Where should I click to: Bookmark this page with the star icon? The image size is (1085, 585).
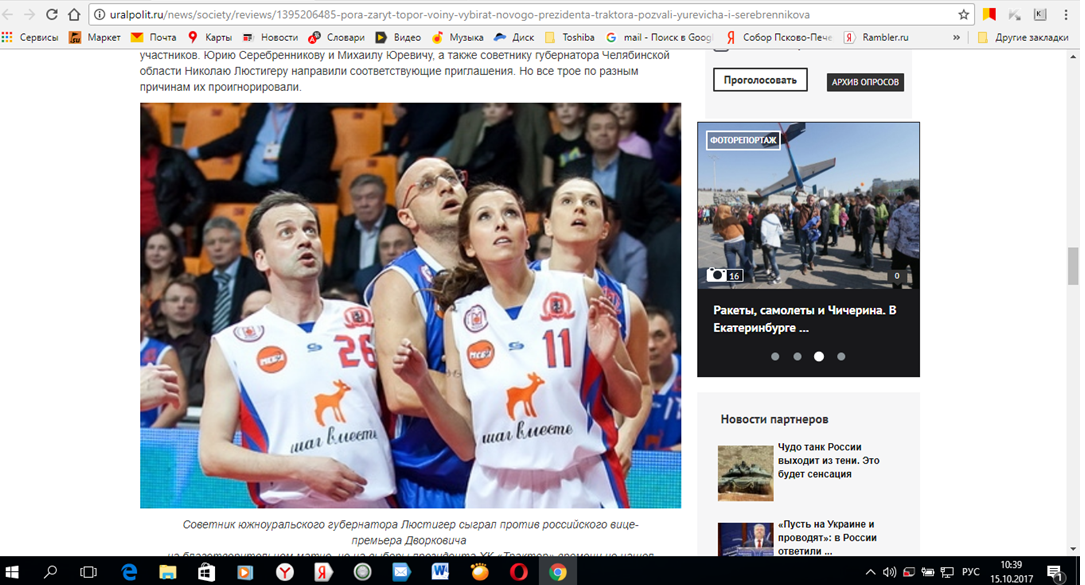tap(963, 14)
